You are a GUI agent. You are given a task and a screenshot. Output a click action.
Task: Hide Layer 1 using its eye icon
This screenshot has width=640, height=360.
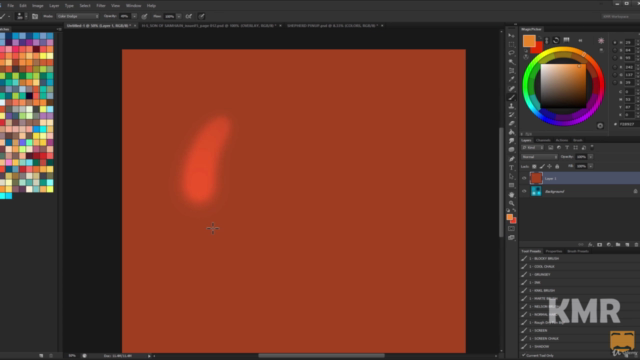(x=524, y=178)
